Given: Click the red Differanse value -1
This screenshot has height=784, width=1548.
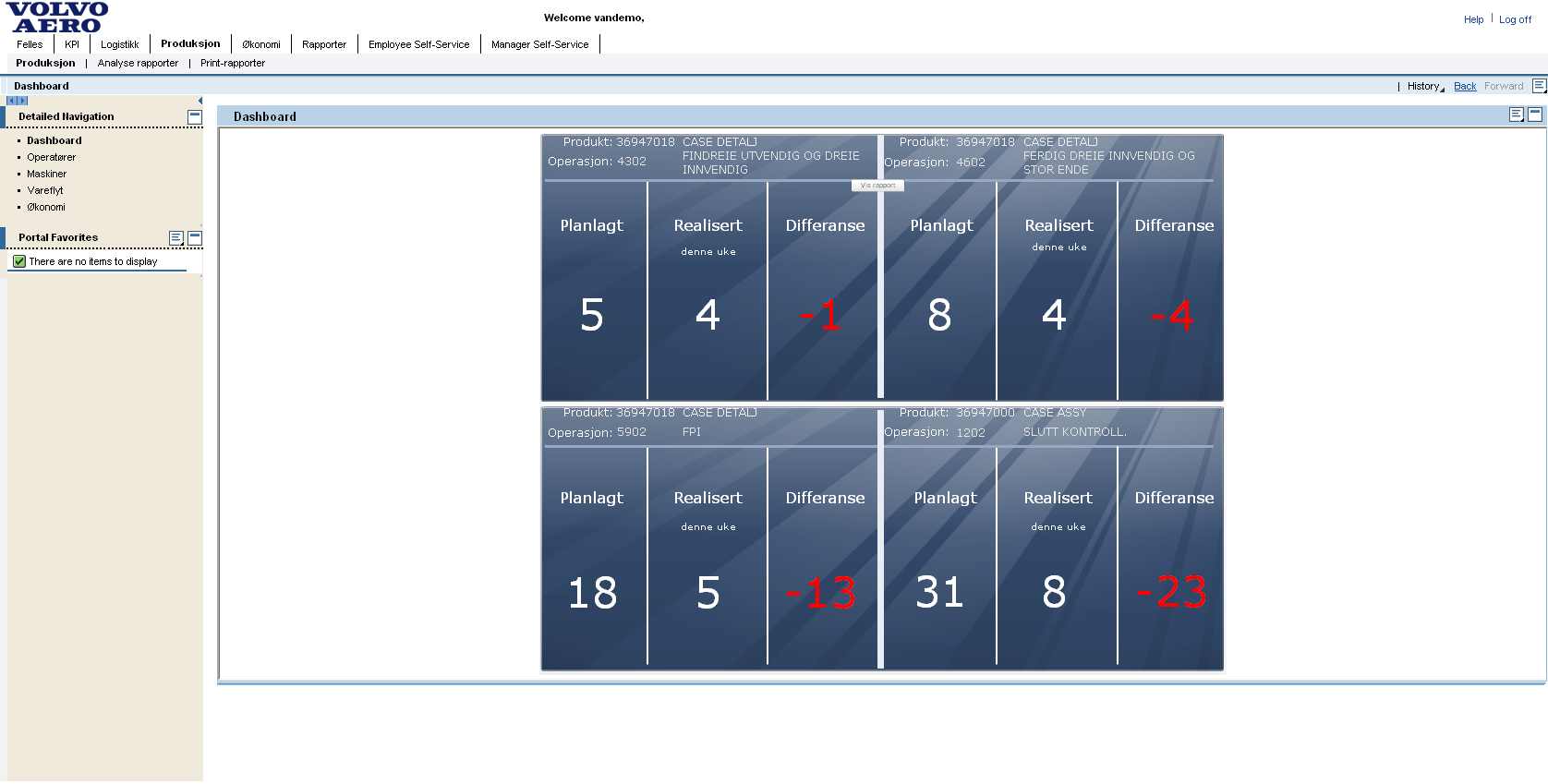Looking at the screenshot, I should (820, 316).
